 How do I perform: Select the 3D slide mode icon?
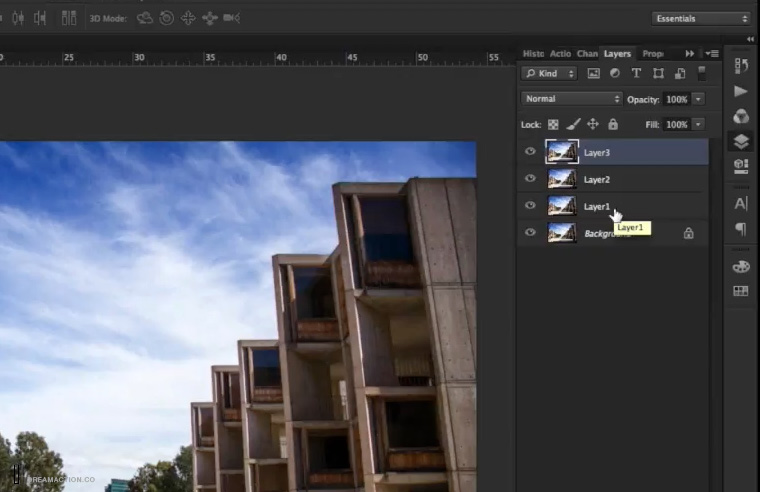[210, 18]
